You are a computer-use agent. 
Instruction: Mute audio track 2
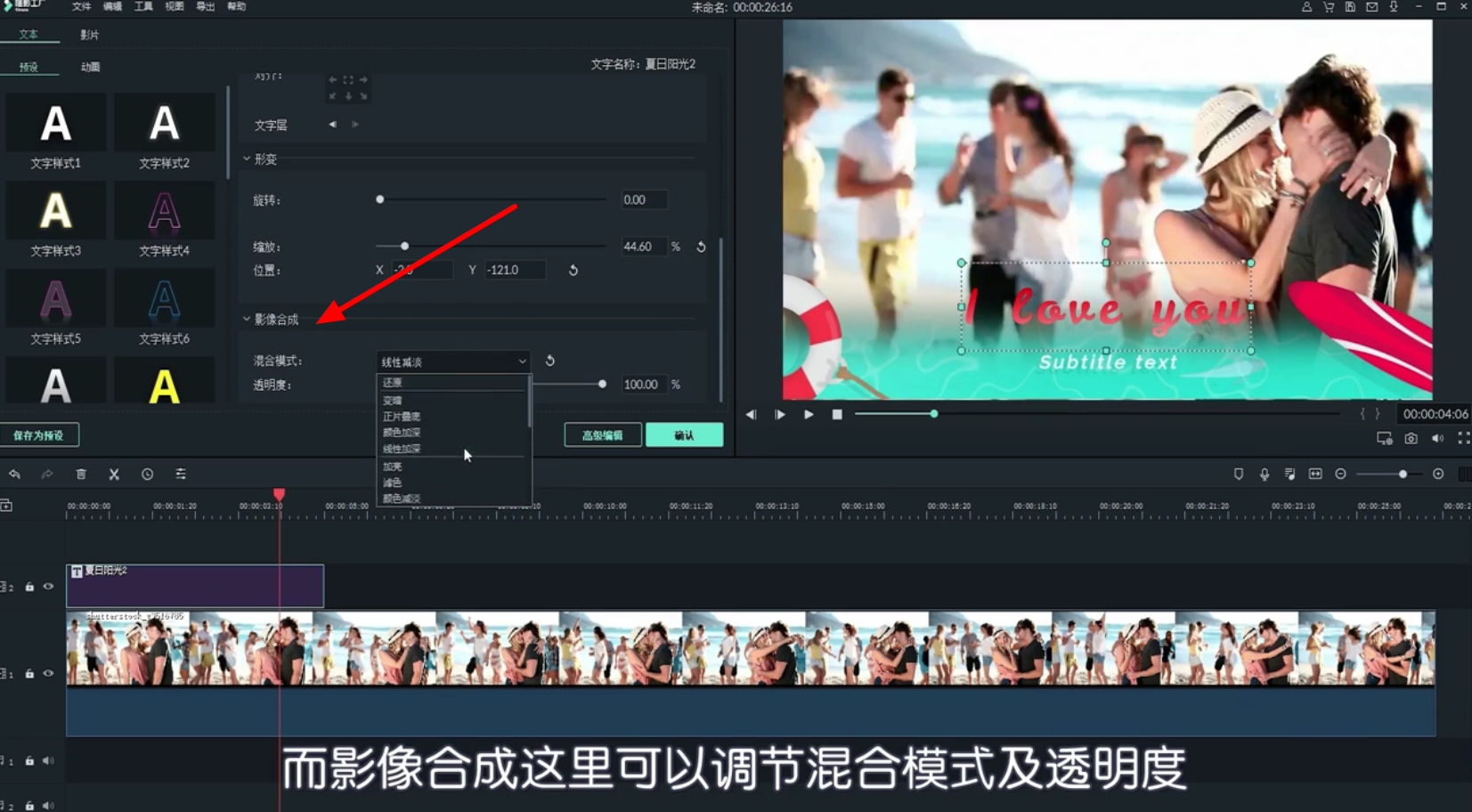click(x=49, y=806)
